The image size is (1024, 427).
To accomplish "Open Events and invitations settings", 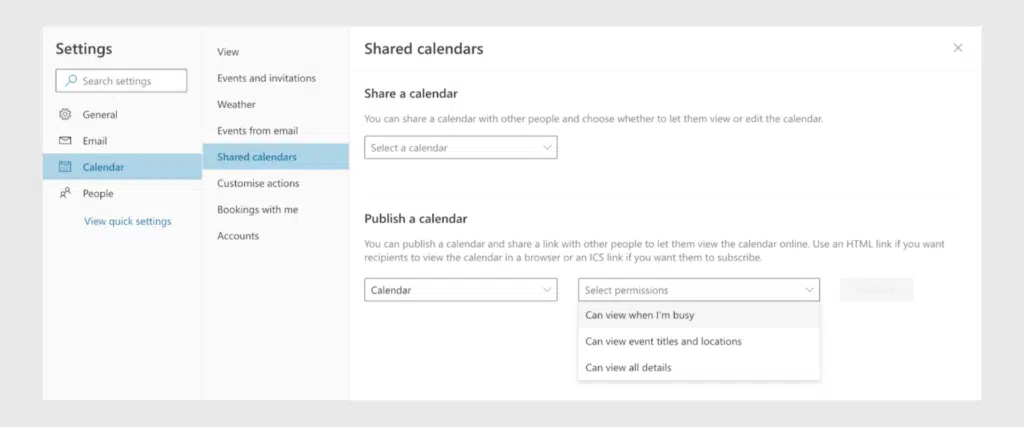I will [266, 78].
